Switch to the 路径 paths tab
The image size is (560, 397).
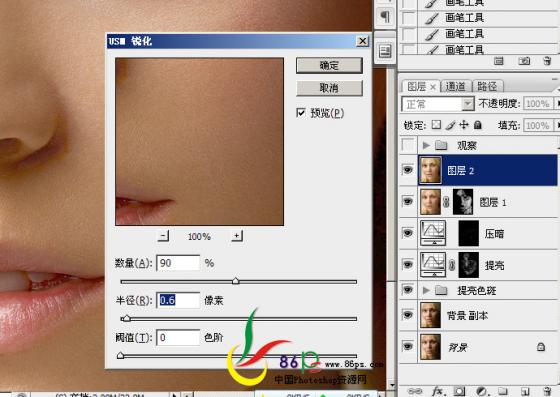click(488, 86)
